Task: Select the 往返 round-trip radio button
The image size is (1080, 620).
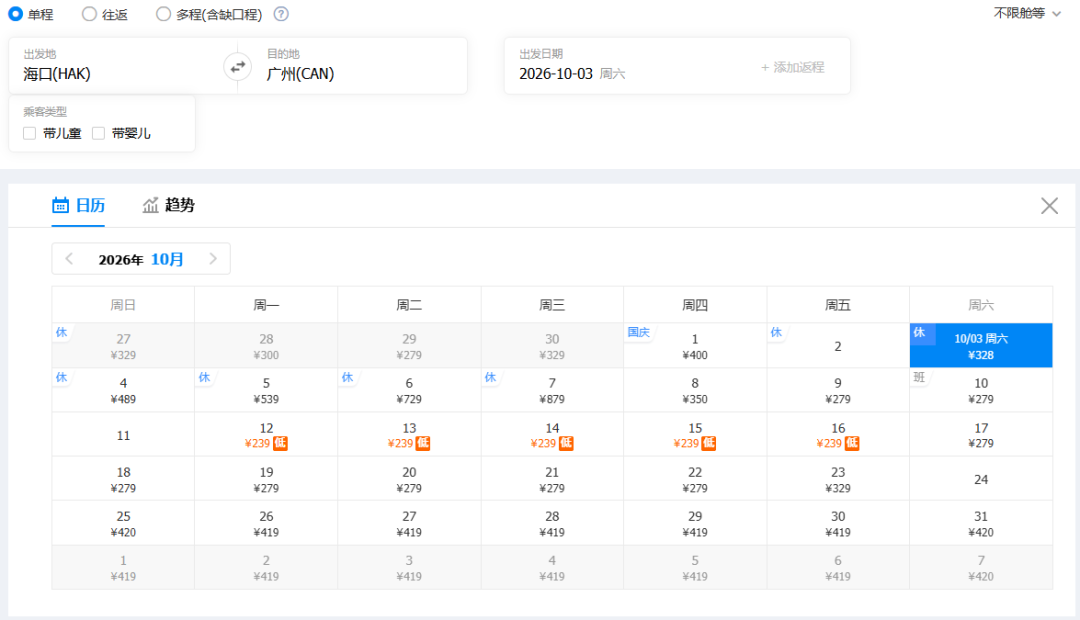Action: (89, 14)
